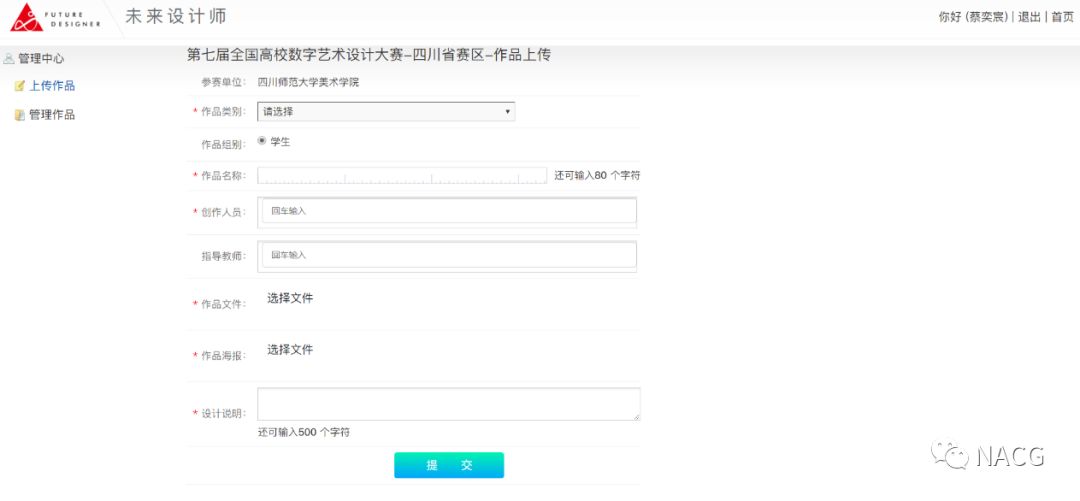1080x501 pixels.
Task: Click the username 蔡奕宸 in header
Action: pyautogui.click(x=989, y=17)
